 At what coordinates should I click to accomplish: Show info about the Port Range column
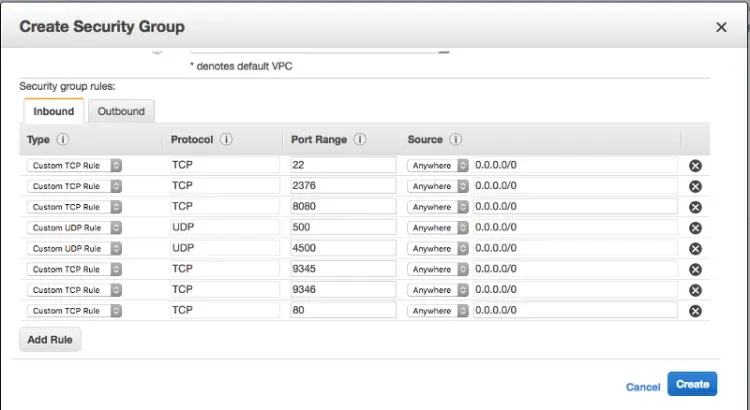click(360, 140)
